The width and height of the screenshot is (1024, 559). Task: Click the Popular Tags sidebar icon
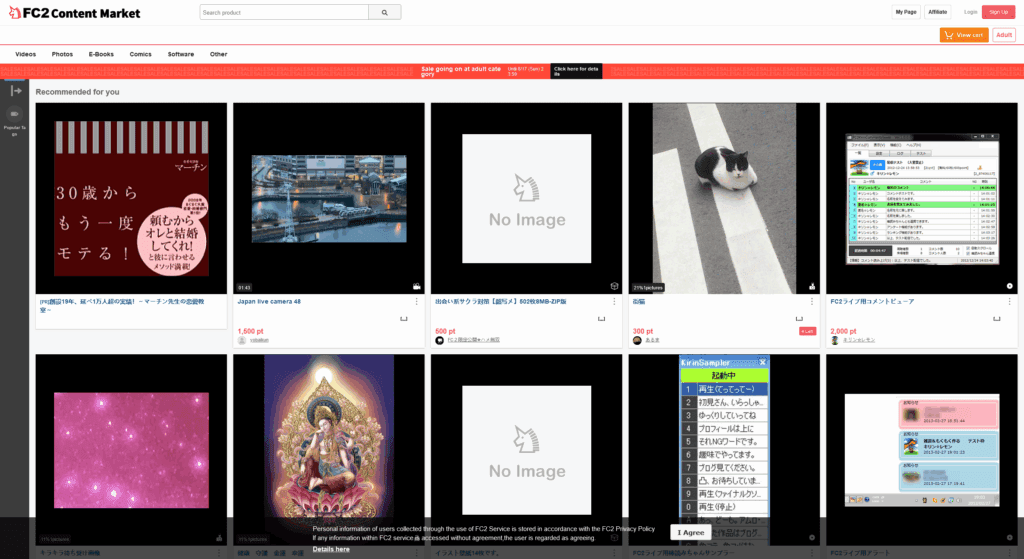coord(14,114)
